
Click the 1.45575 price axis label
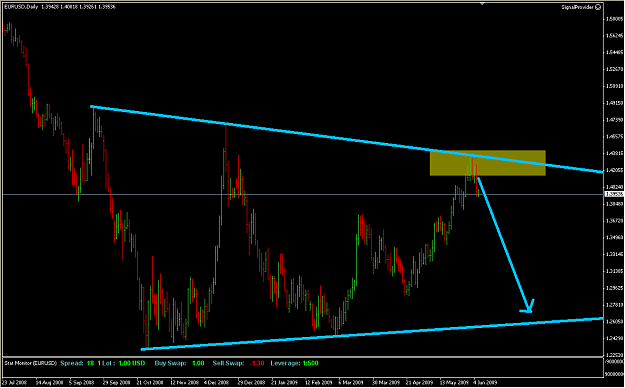(x=613, y=136)
